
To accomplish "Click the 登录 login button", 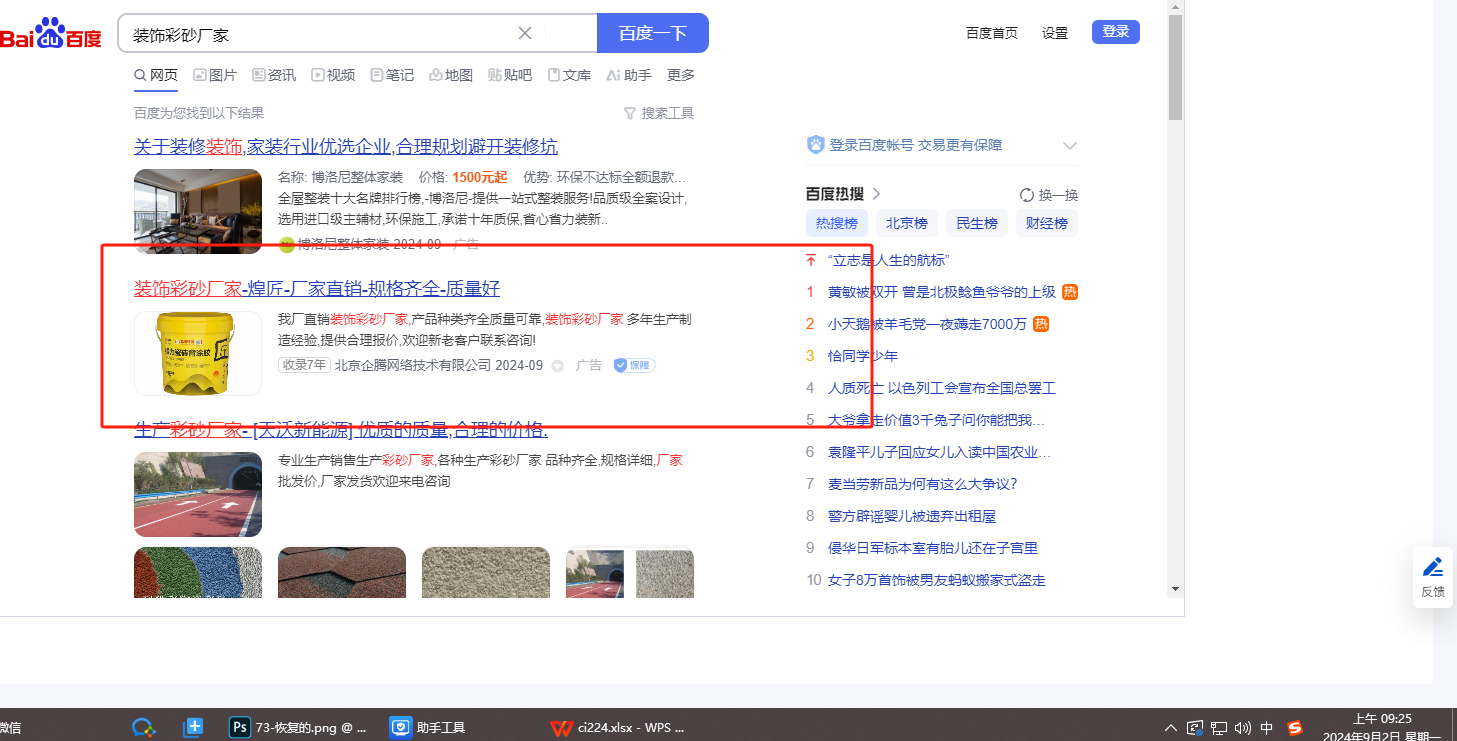I will click(1115, 32).
